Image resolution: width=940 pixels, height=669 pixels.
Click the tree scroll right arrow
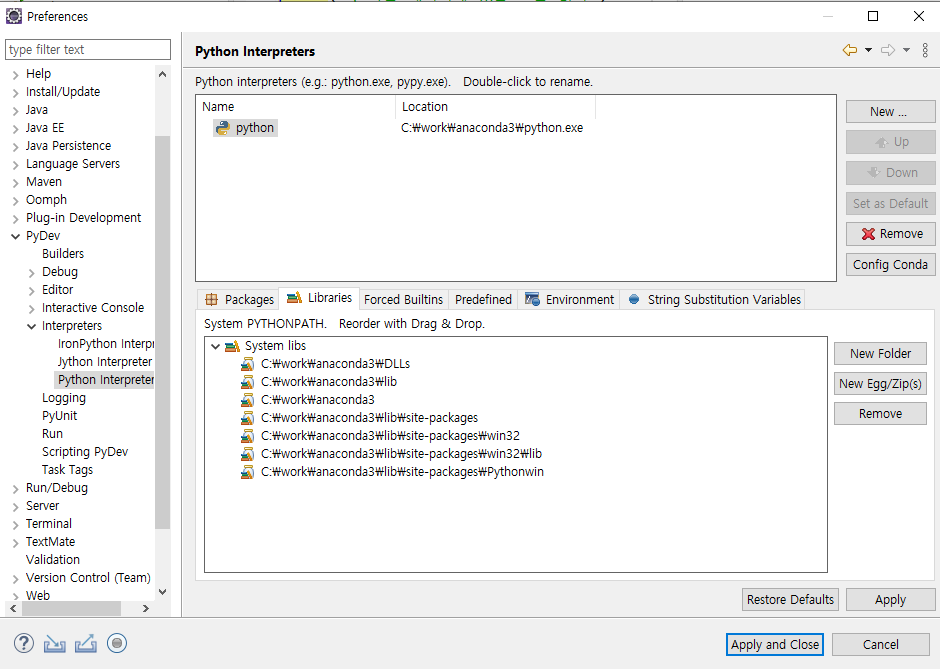(x=146, y=608)
